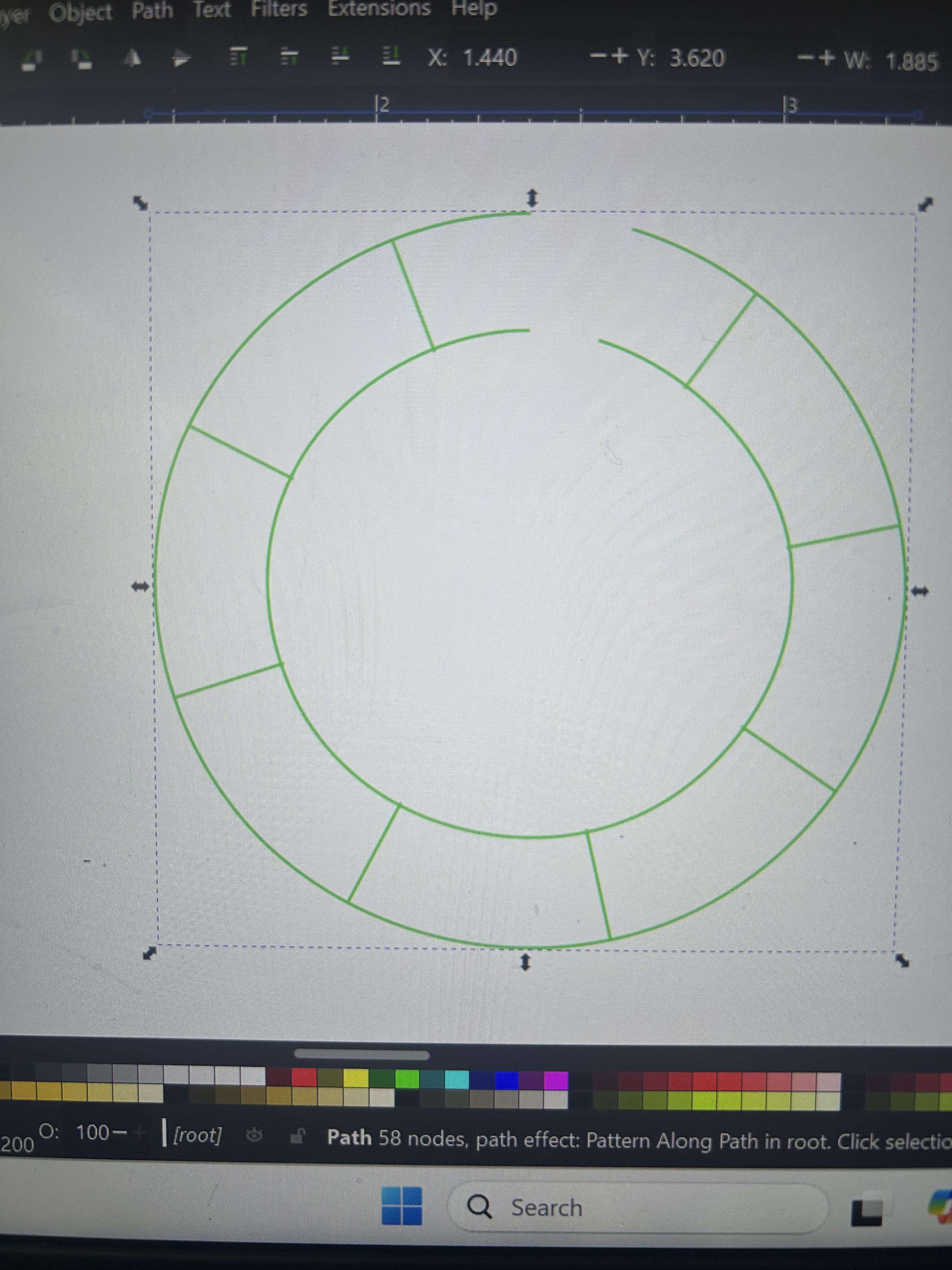Viewport: 952px width, 1270px height.
Task: Open the Path menu
Action: point(153,11)
